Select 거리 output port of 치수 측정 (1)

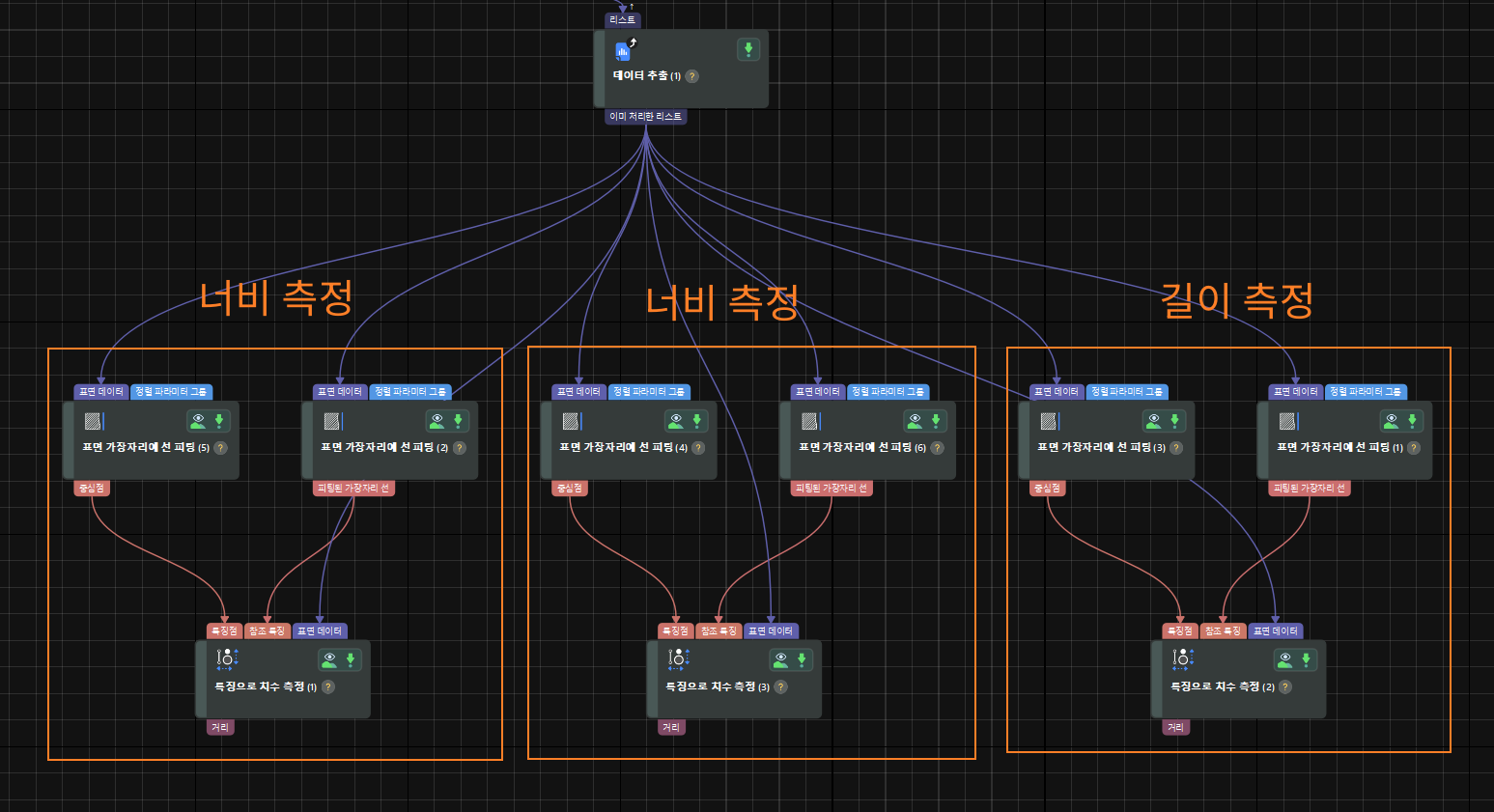pyautogui.click(x=220, y=728)
